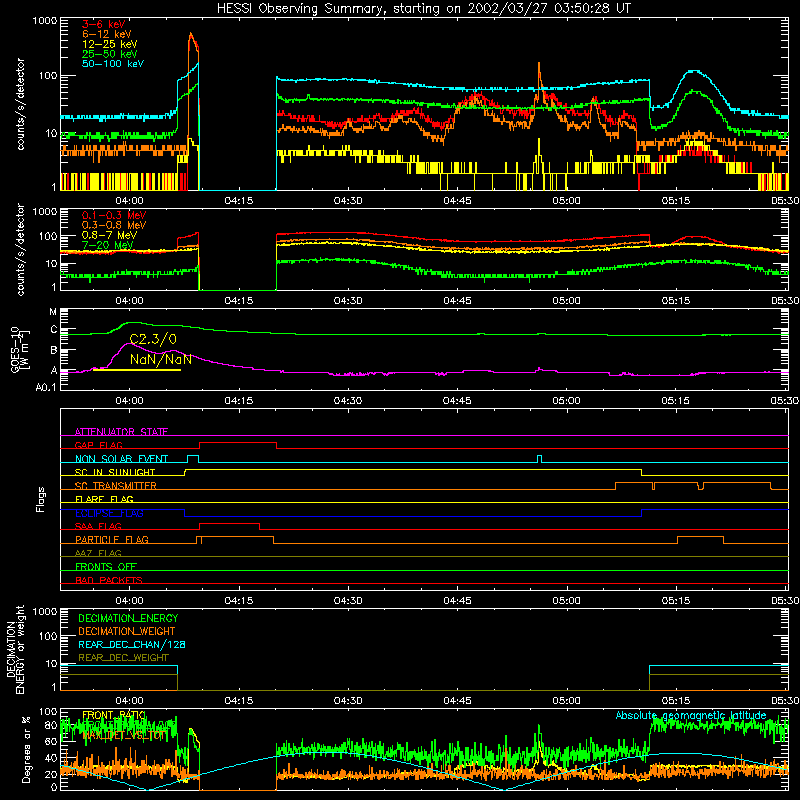This screenshot has width=800, height=800.
Task: Click the SAA_FLAG raised step near 04:10
Action: pos(229,524)
